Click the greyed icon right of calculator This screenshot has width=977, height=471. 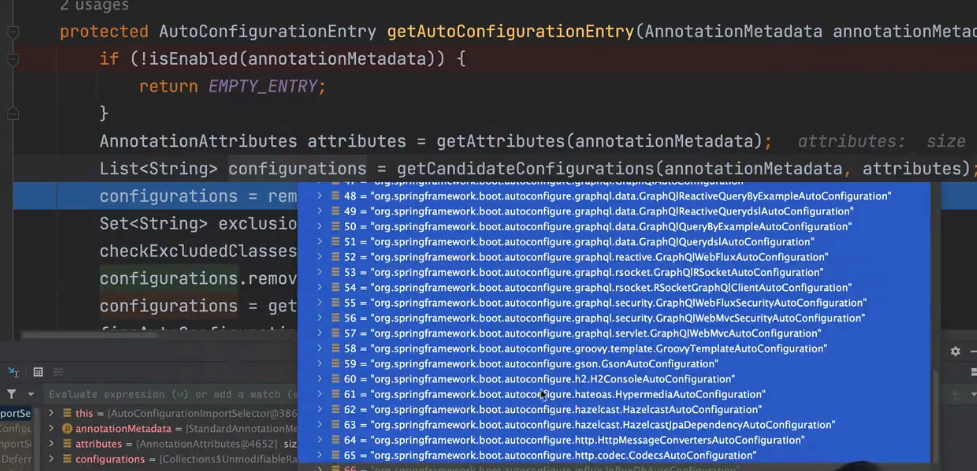click(x=58, y=372)
